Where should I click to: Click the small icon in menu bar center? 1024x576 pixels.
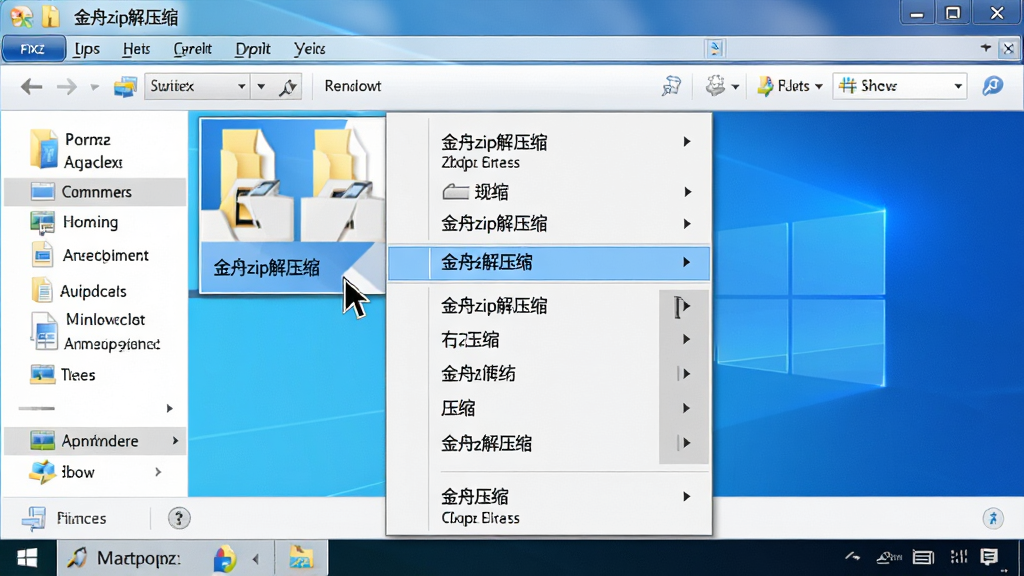714,48
